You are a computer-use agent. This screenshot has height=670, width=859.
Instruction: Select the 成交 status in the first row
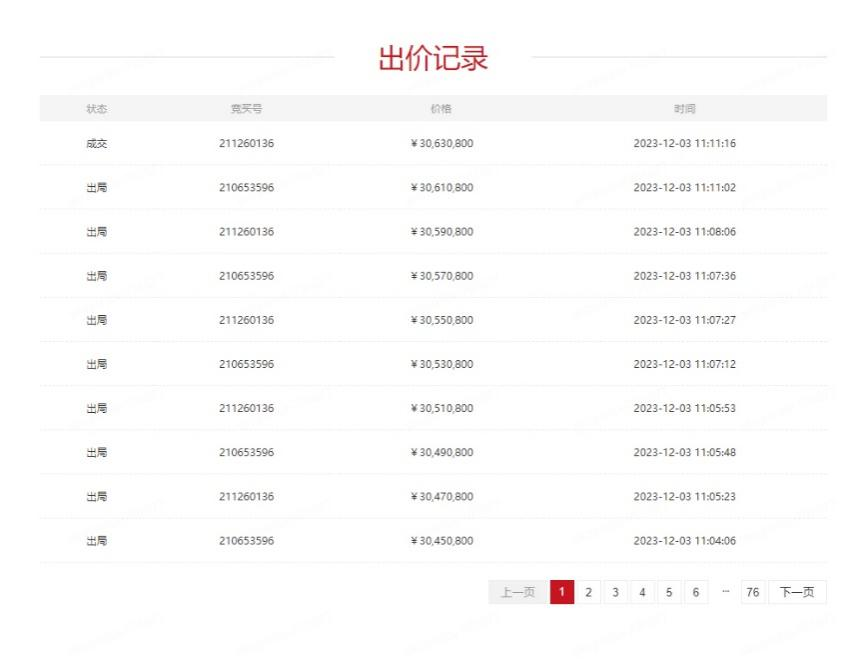tap(97, 143)
